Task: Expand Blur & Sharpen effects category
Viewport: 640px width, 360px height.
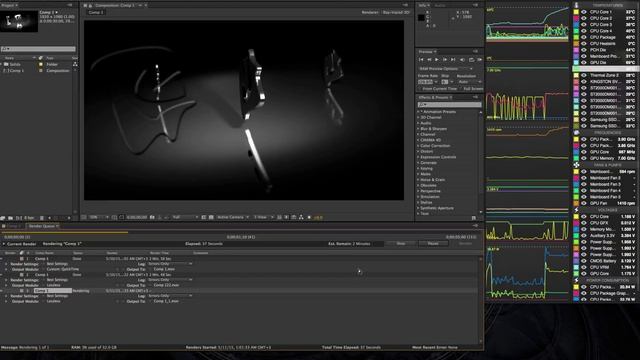Action: click(x=419, y=129)
